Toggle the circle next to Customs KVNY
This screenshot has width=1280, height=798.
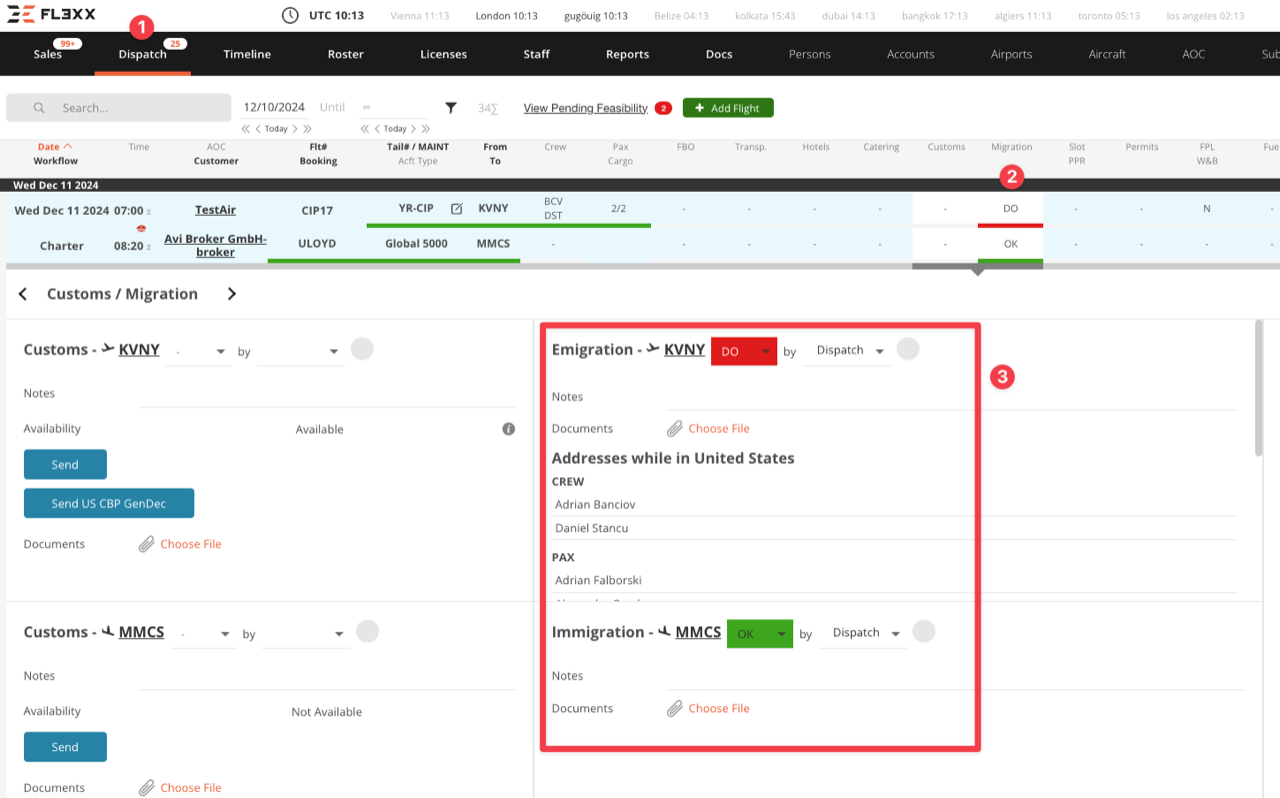click(362, 349)
